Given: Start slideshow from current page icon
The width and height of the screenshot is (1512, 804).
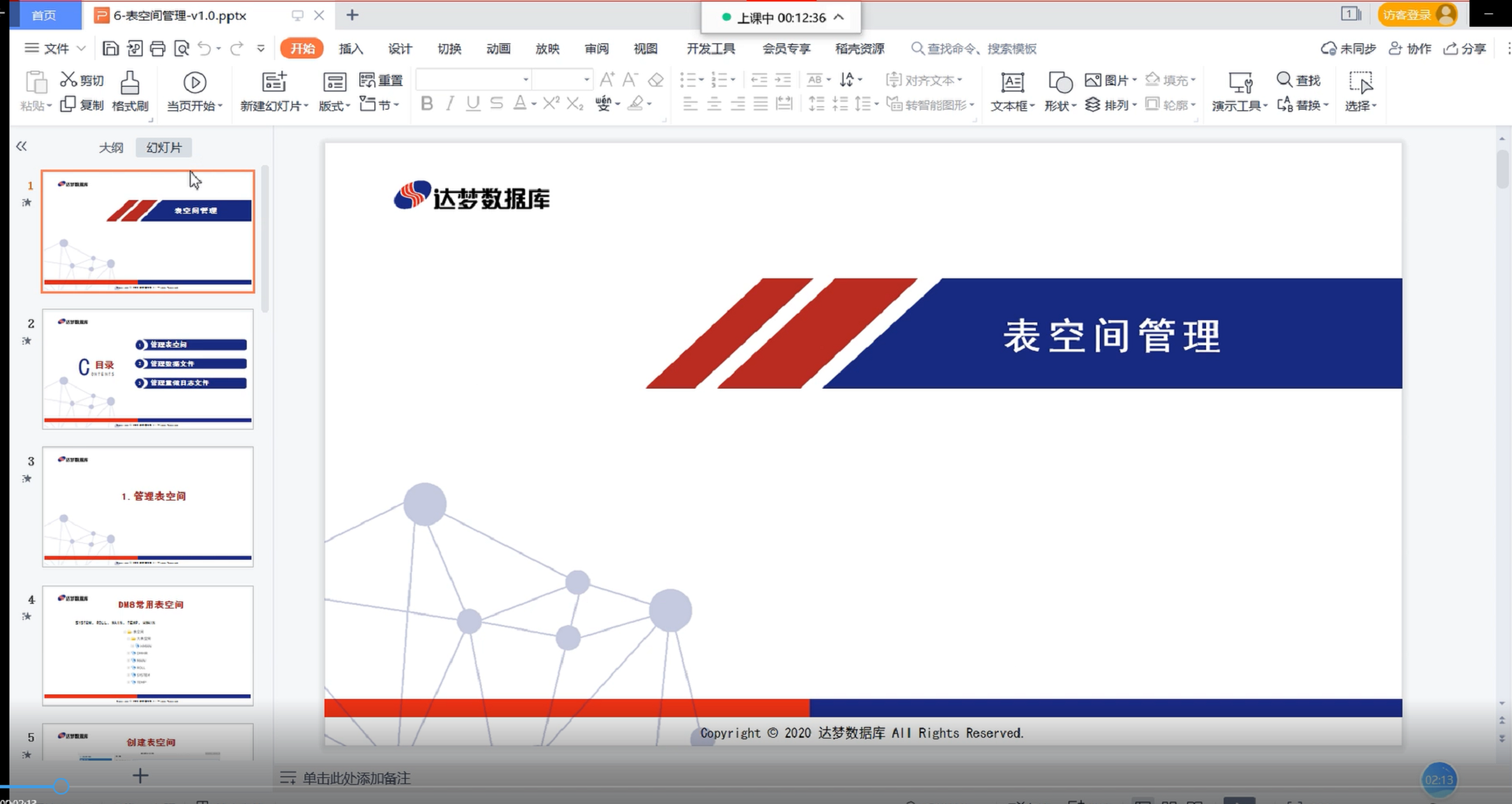Looking at the screenshot, I should 195,83.
